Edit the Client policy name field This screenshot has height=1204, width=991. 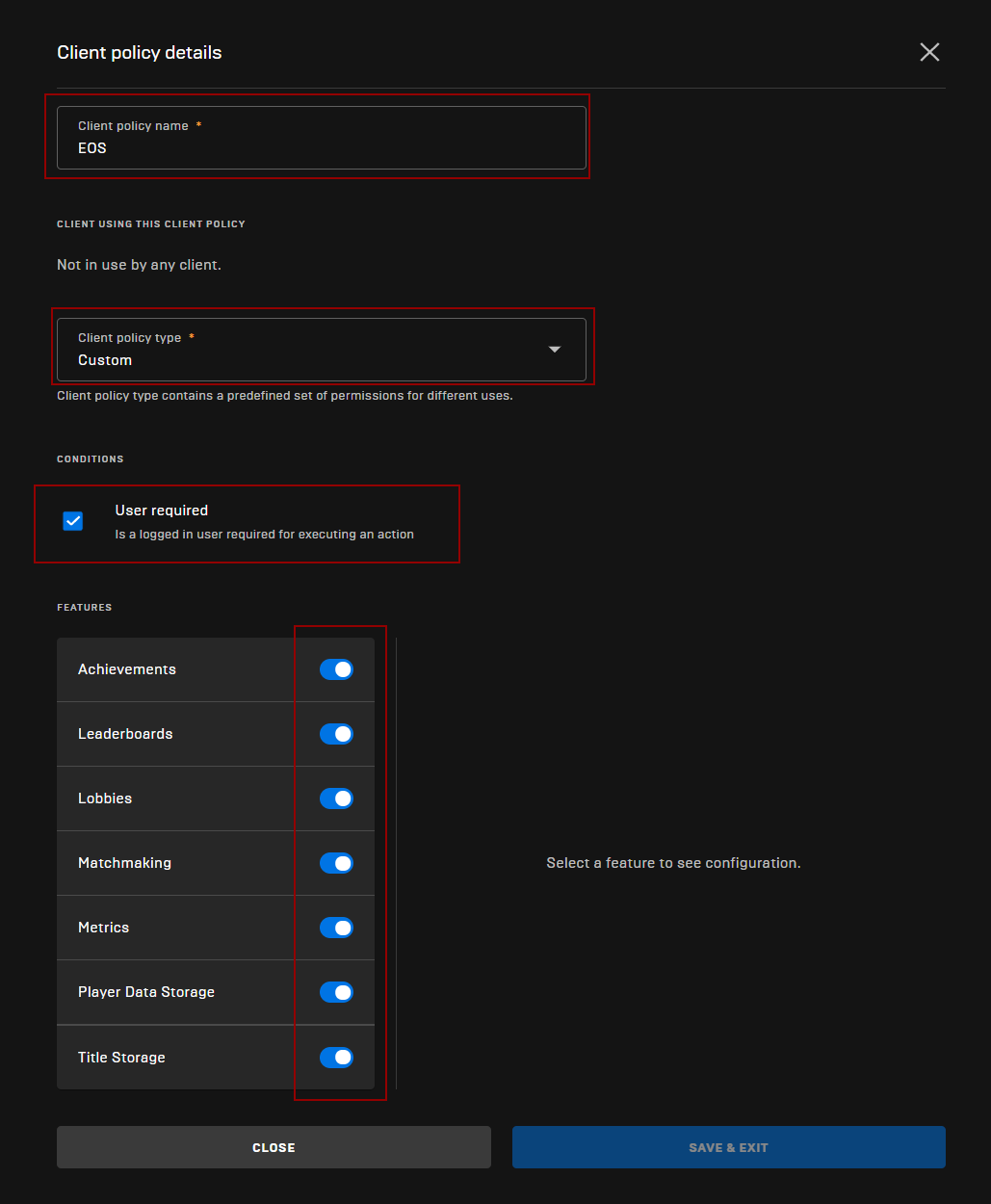pos(321,147)
